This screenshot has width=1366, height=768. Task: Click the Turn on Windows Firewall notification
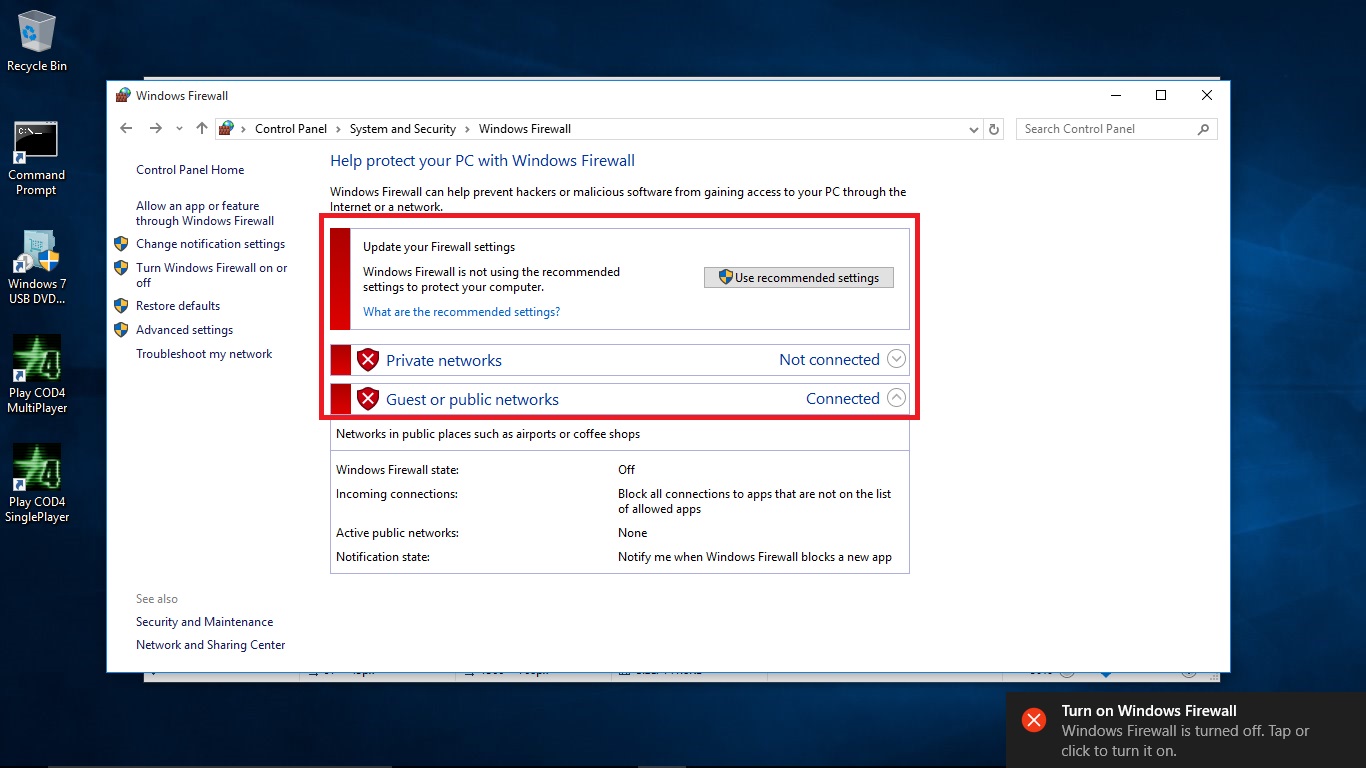click(x=1186, y=730)
